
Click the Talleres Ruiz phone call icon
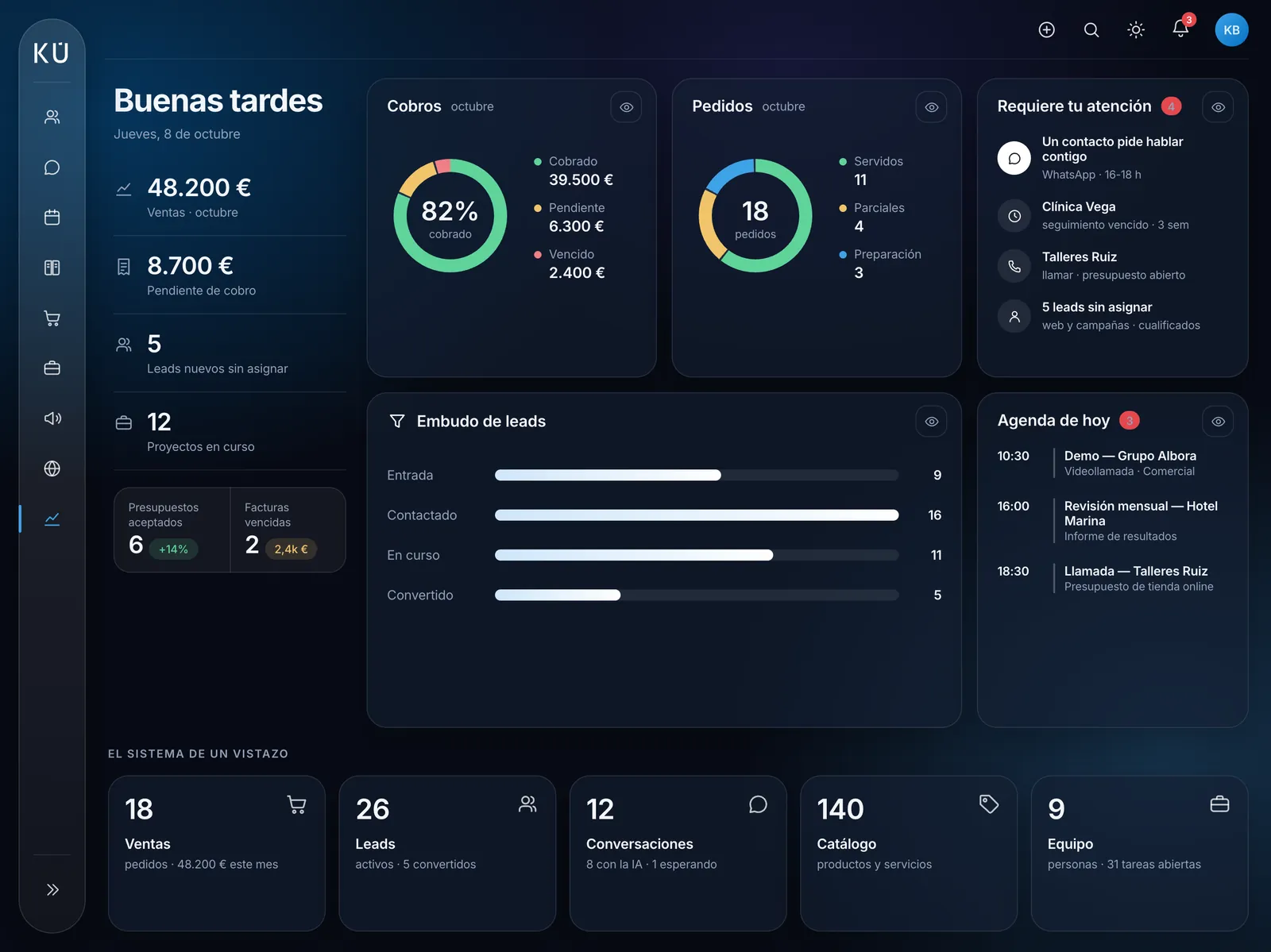[1014, 266]
